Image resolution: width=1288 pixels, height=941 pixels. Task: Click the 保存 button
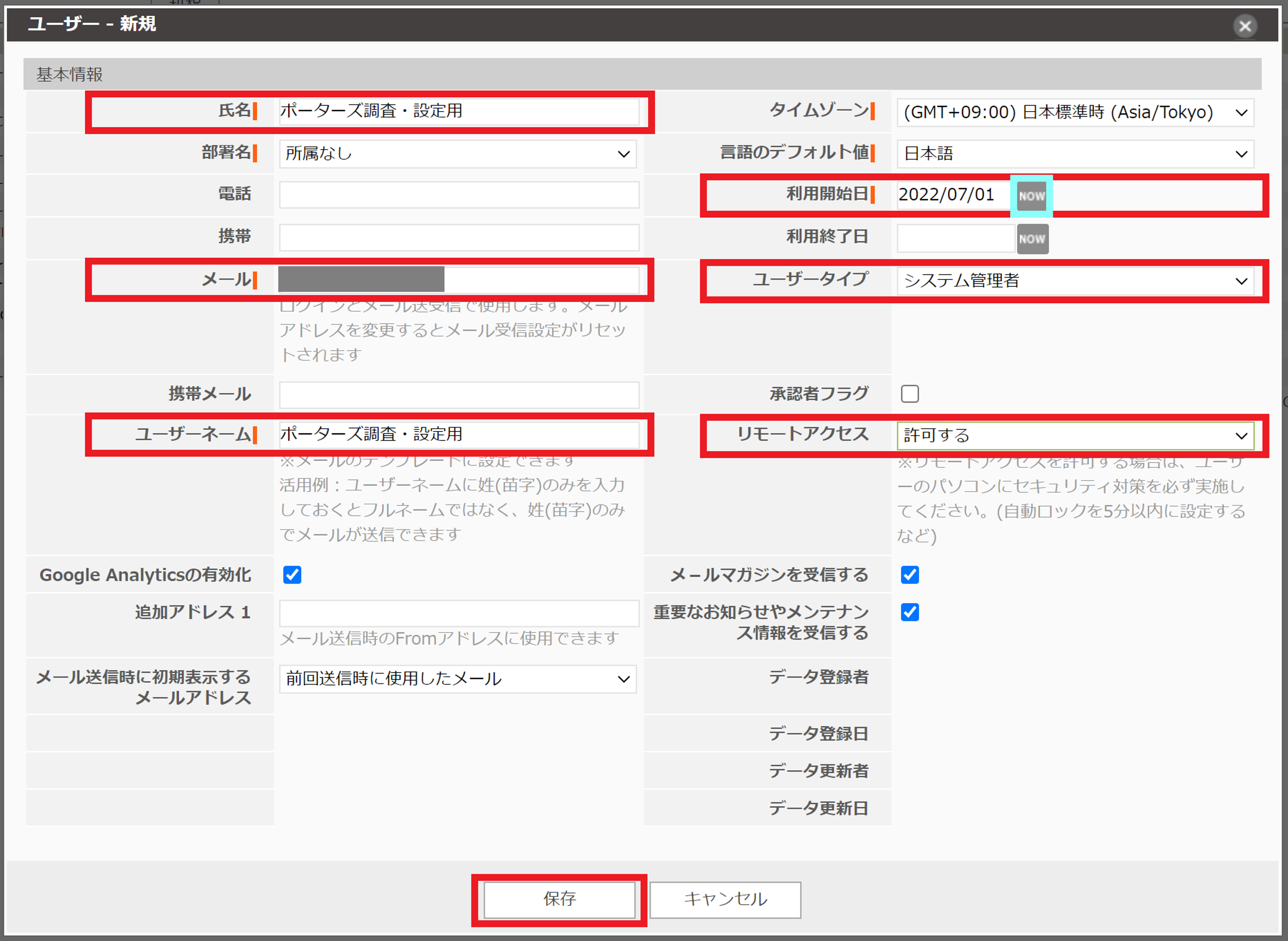(559, 899)
